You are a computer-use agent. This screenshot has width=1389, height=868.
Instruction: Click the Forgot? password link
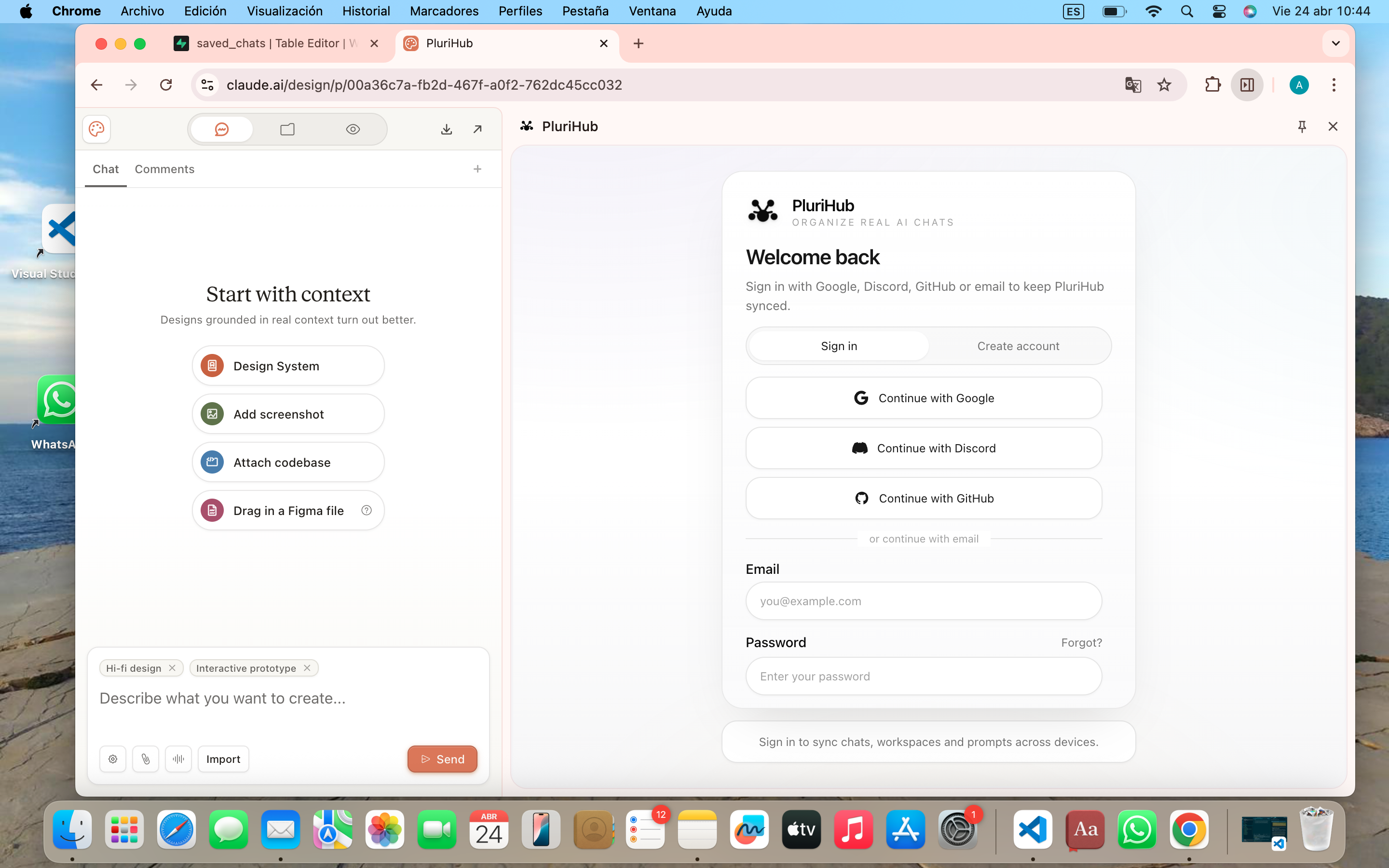pos(1081,642)
